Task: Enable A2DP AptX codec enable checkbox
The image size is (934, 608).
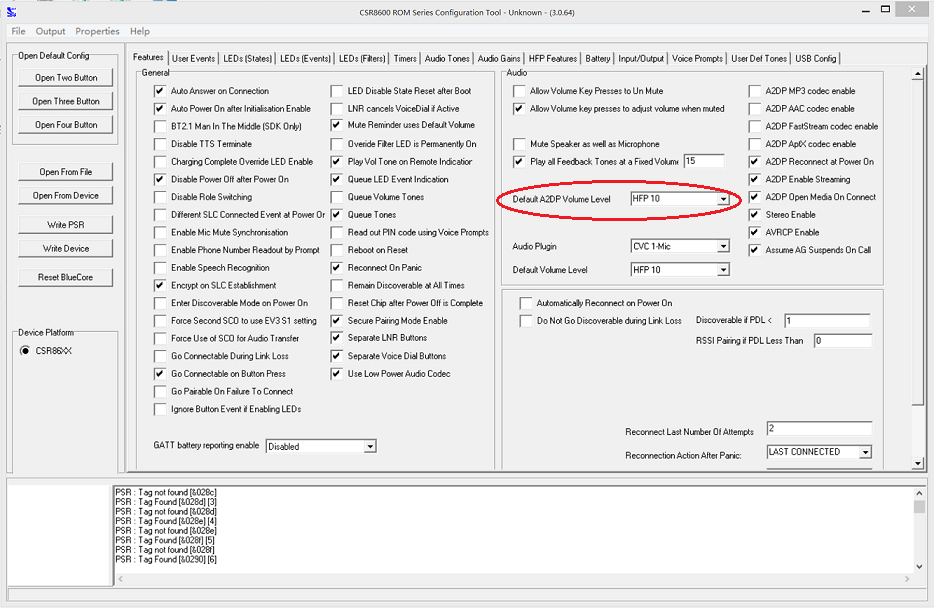Action: pos(755,144)
